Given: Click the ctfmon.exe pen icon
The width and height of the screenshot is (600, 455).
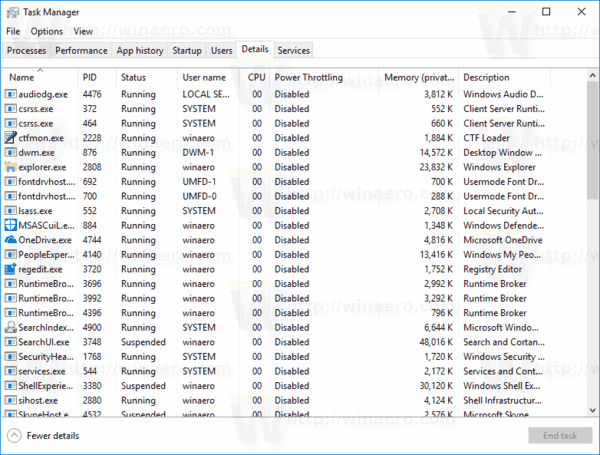Looking at the screenshot, I should (11, 138).
